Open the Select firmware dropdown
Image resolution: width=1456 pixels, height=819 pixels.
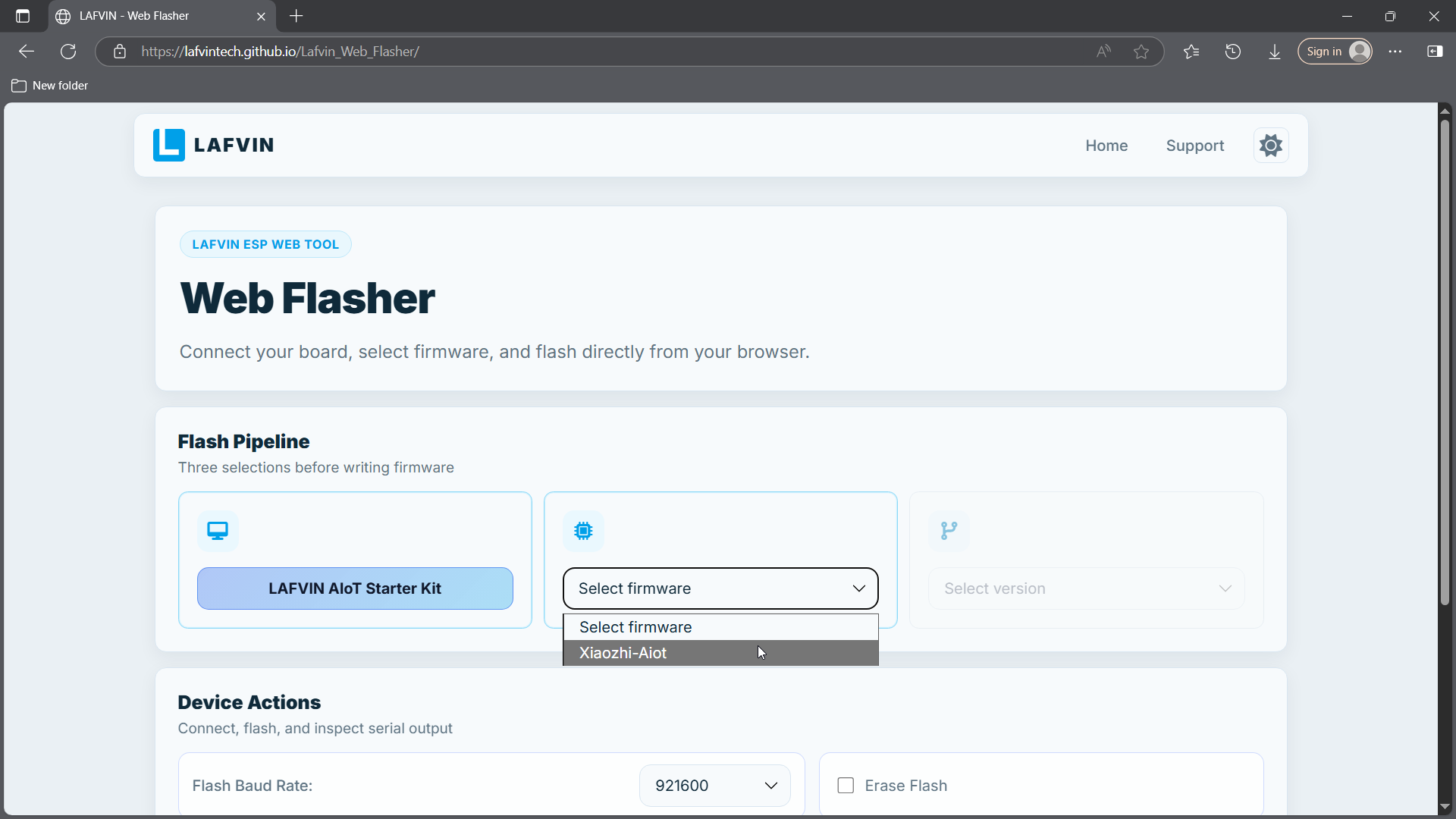click(720, 588)
